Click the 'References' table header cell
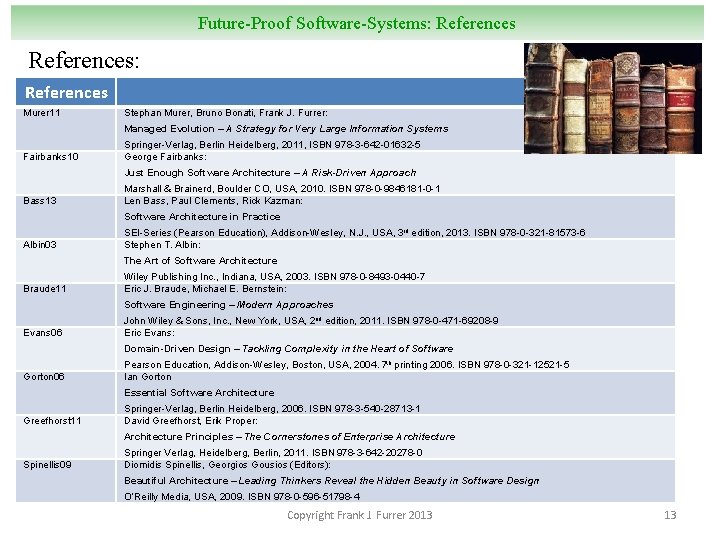 [x=66, y=92]
